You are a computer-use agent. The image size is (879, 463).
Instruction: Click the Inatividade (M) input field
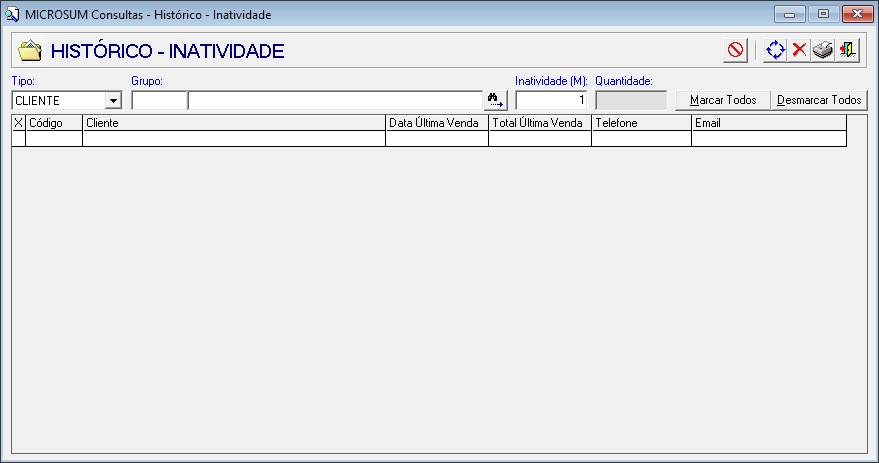click(x=551, y=100)
